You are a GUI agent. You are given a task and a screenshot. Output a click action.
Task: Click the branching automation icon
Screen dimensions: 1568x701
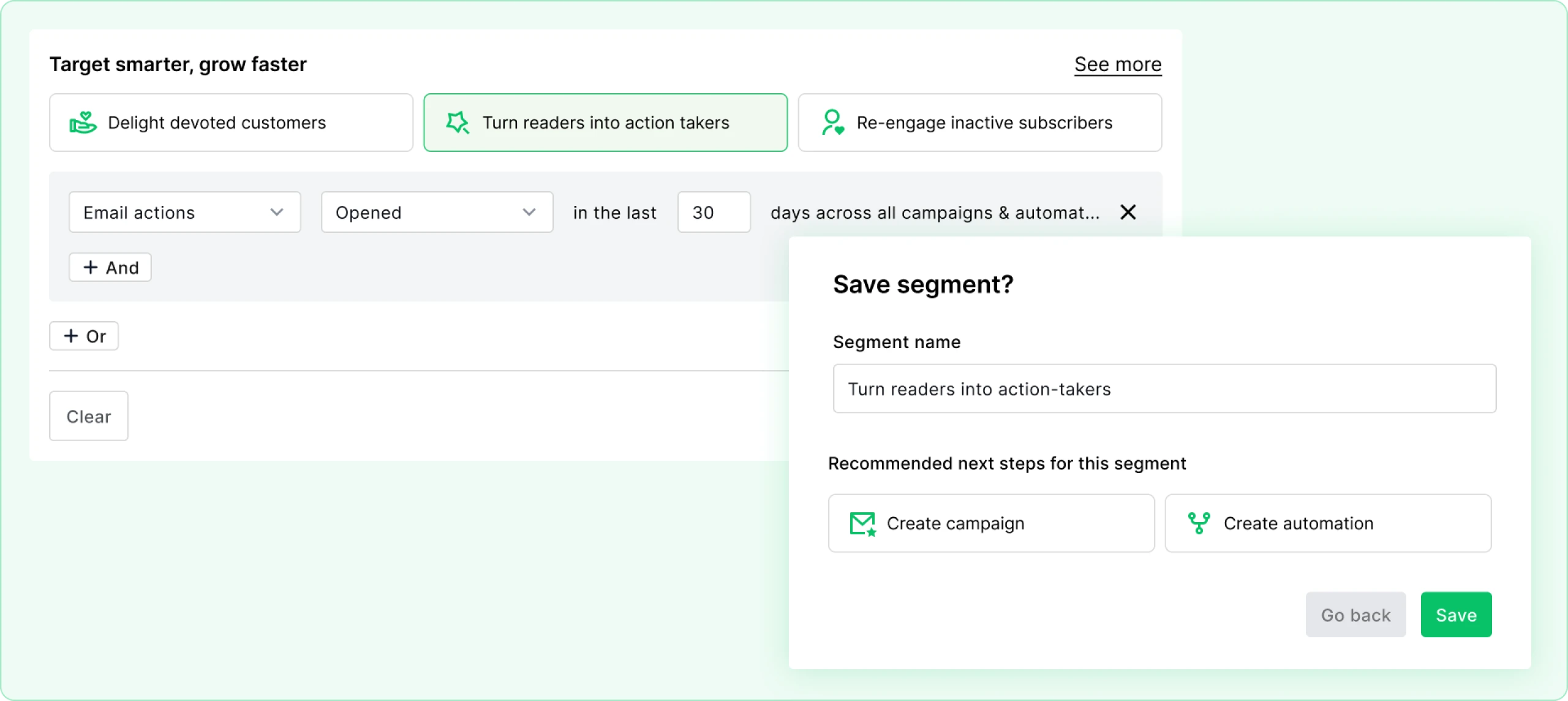coord(1199,523)
